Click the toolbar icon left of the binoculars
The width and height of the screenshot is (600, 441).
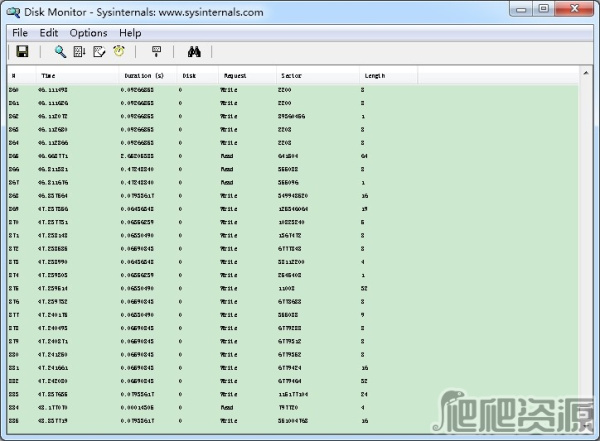(x=156, y=52)
